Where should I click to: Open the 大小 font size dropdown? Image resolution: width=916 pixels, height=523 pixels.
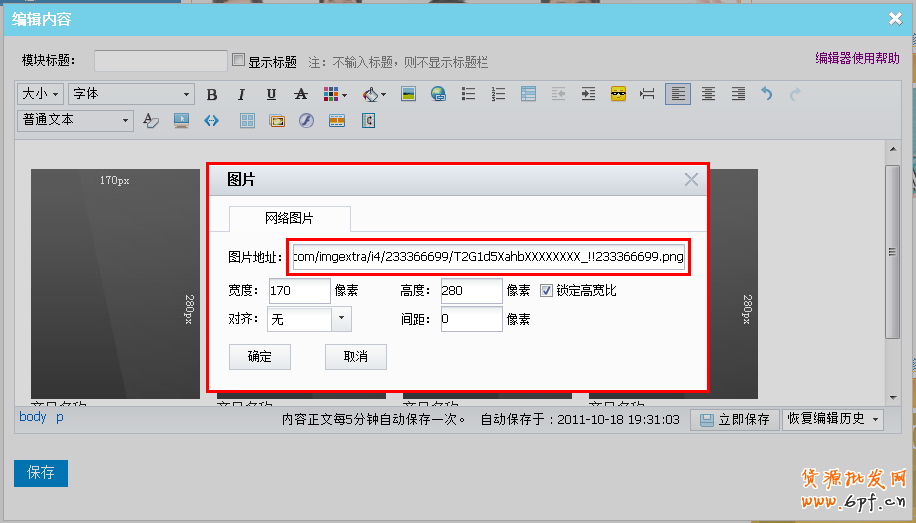[x=41, y=94]
